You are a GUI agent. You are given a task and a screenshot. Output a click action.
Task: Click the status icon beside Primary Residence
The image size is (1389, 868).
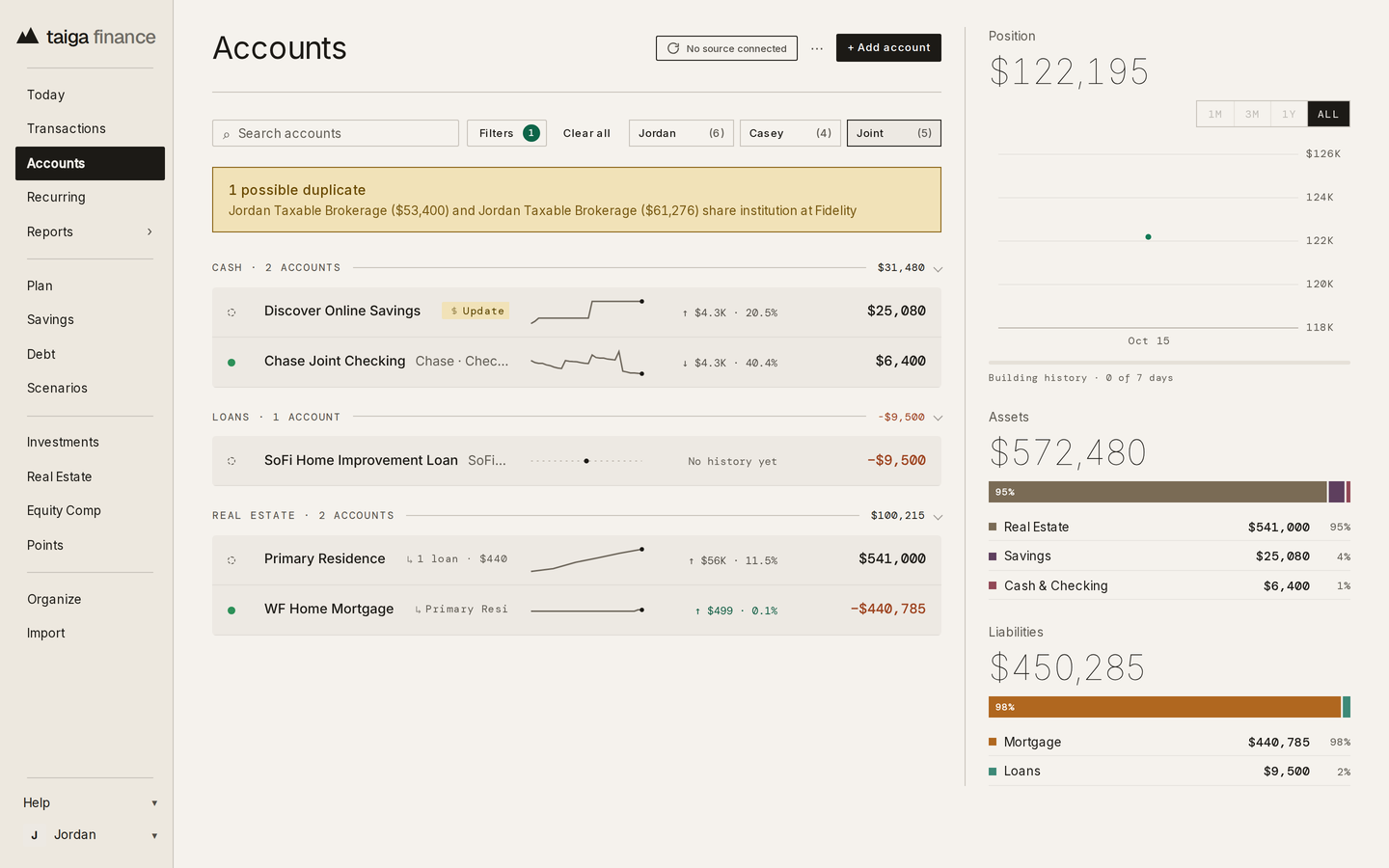point(231,560)
